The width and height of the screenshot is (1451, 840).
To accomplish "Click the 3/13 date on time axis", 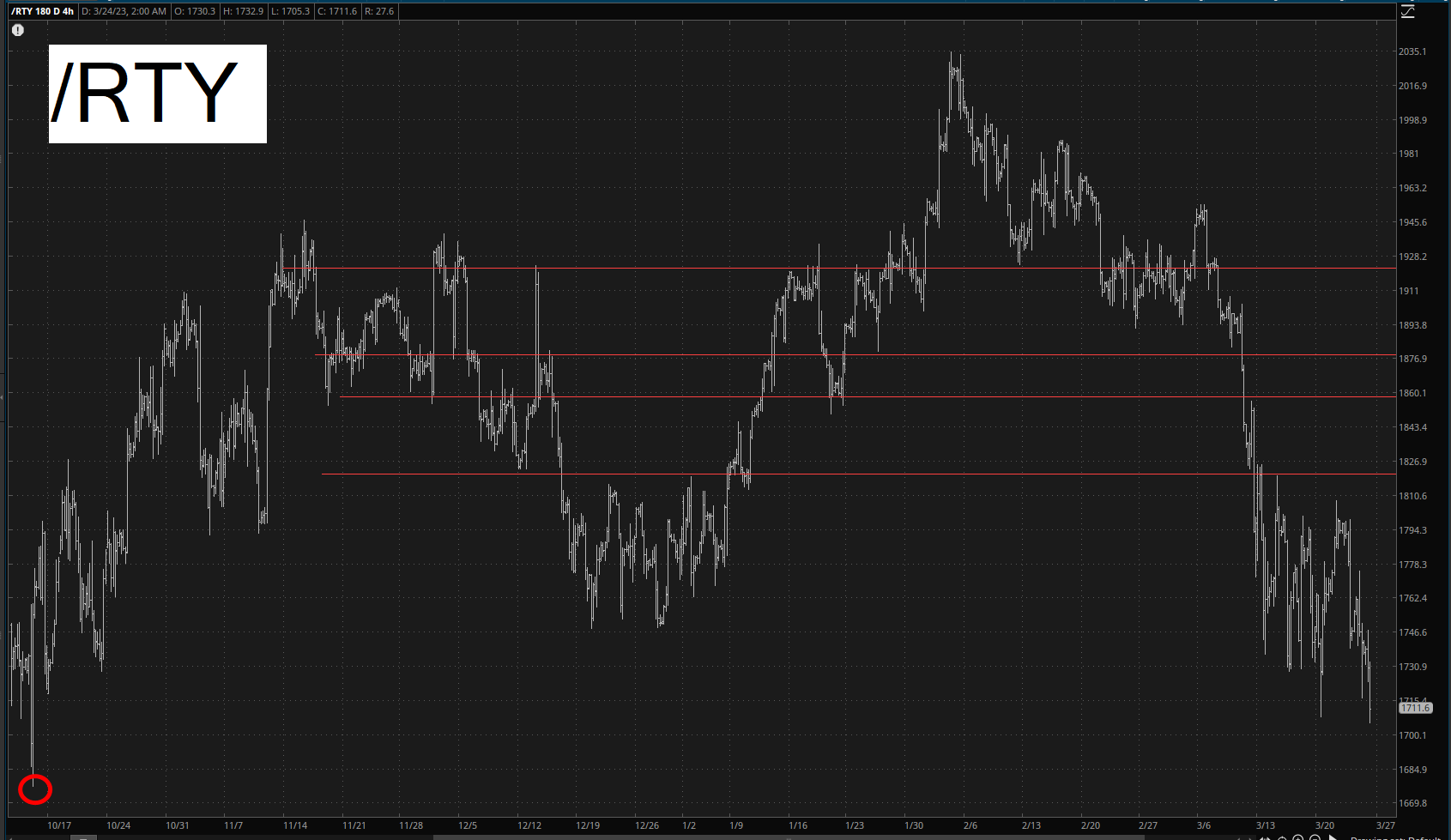I will pos(1265,825).
